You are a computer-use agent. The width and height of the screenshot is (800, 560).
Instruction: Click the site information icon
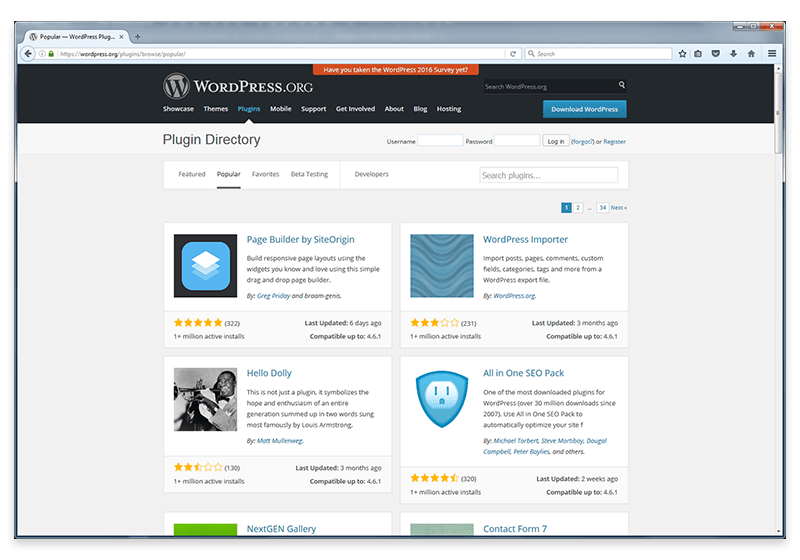(42, 54)
